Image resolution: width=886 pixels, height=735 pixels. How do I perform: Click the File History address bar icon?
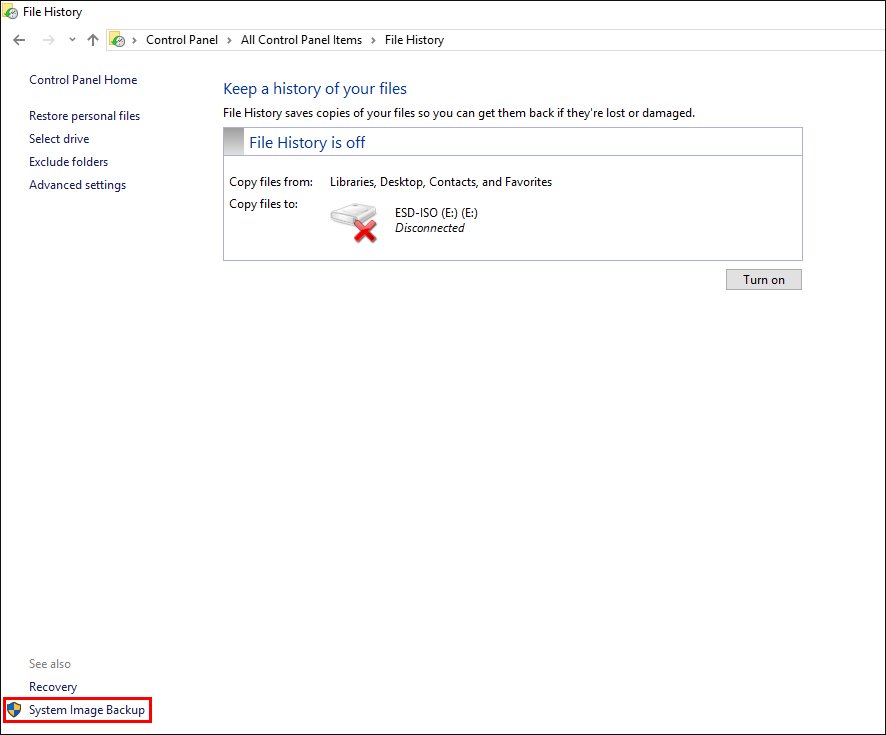click(118, 40)
